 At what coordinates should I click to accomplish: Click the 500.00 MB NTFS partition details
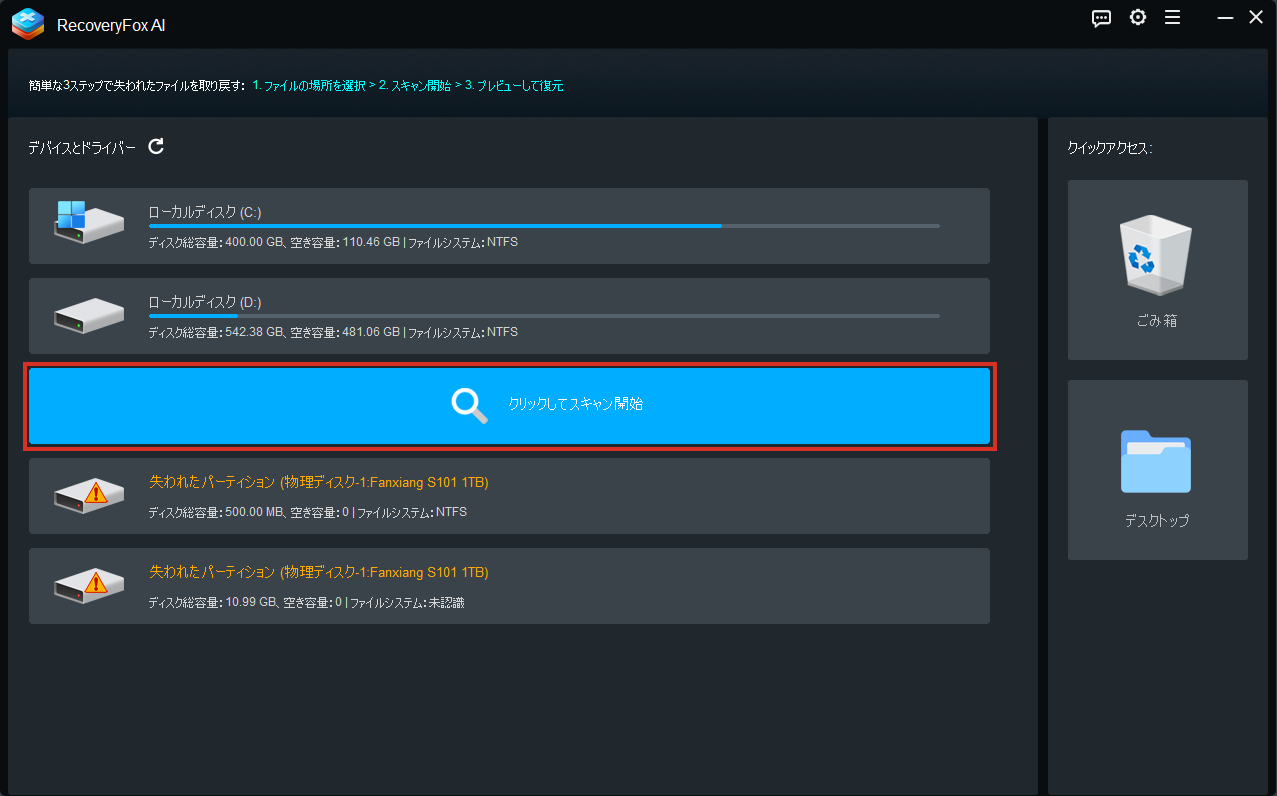pyautogui.click(x=308, y=512)
